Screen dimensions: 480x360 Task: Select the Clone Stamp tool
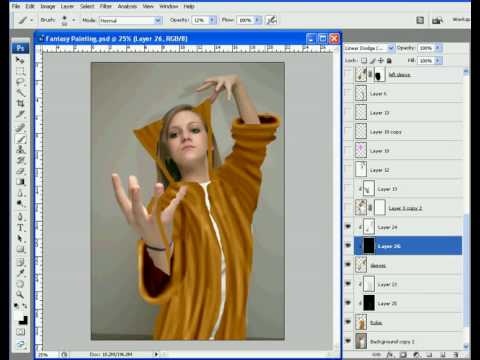click(20, 150)
